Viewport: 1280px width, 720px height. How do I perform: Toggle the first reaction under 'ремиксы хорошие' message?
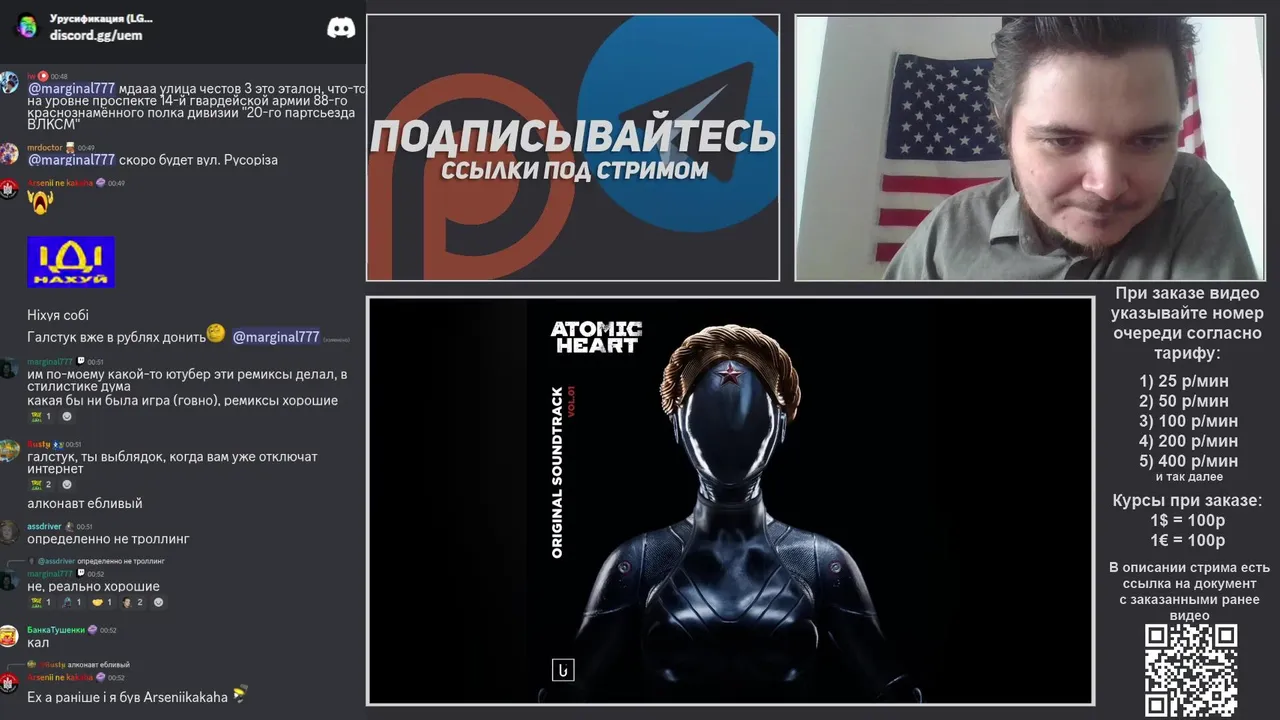click(41, 417)
